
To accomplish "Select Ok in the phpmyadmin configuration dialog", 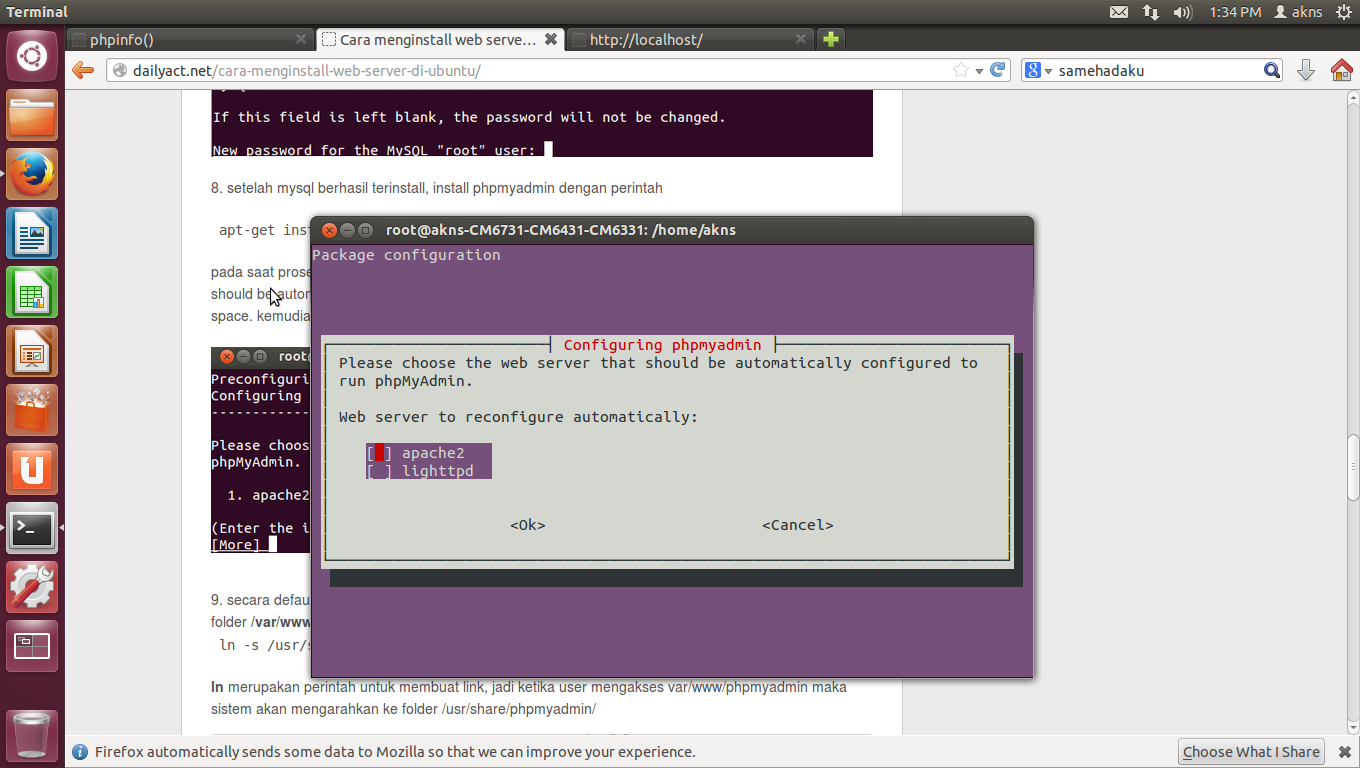I will (x=527, y=524).
